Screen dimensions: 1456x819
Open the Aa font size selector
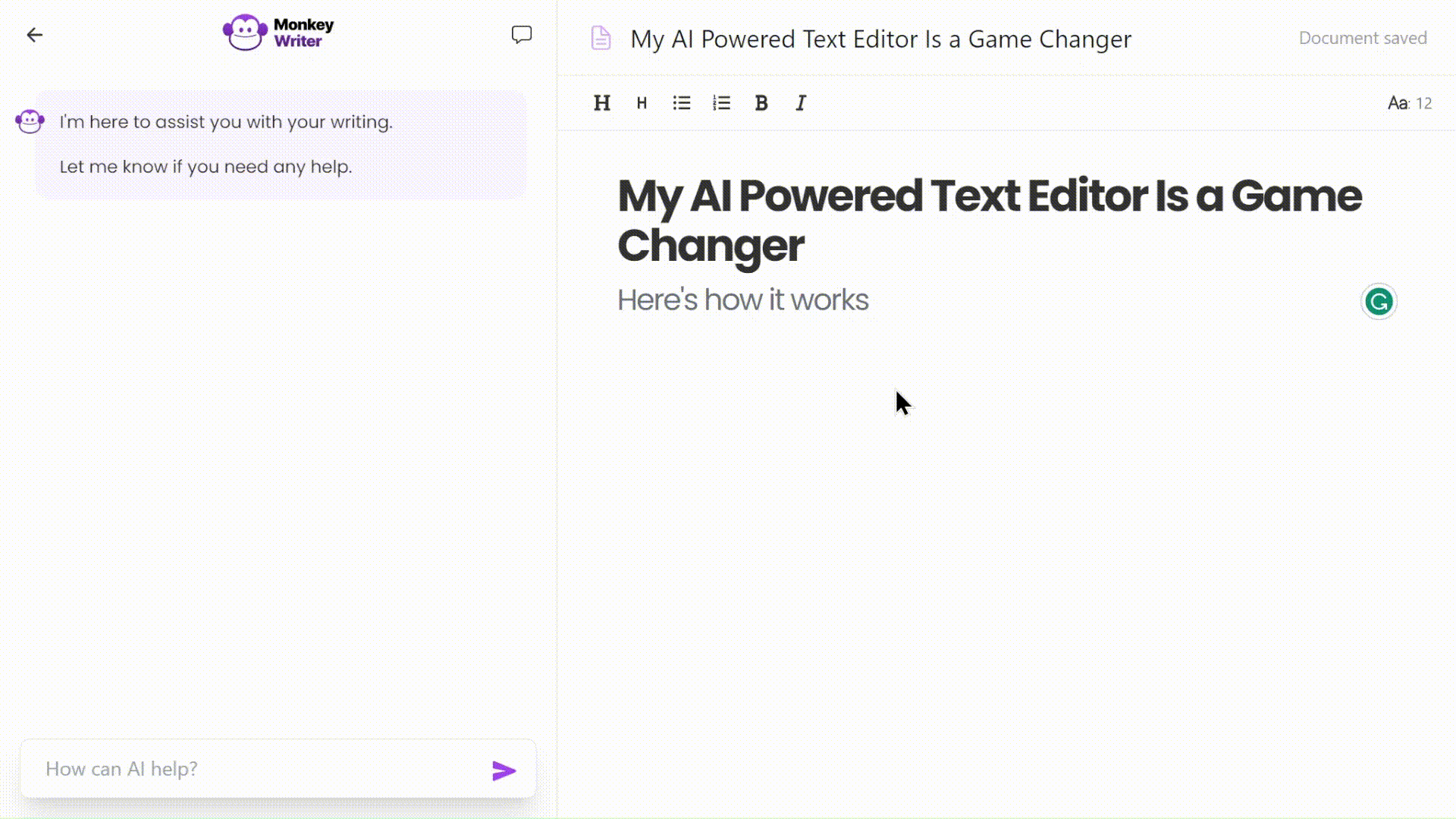tap(1409, 103)
